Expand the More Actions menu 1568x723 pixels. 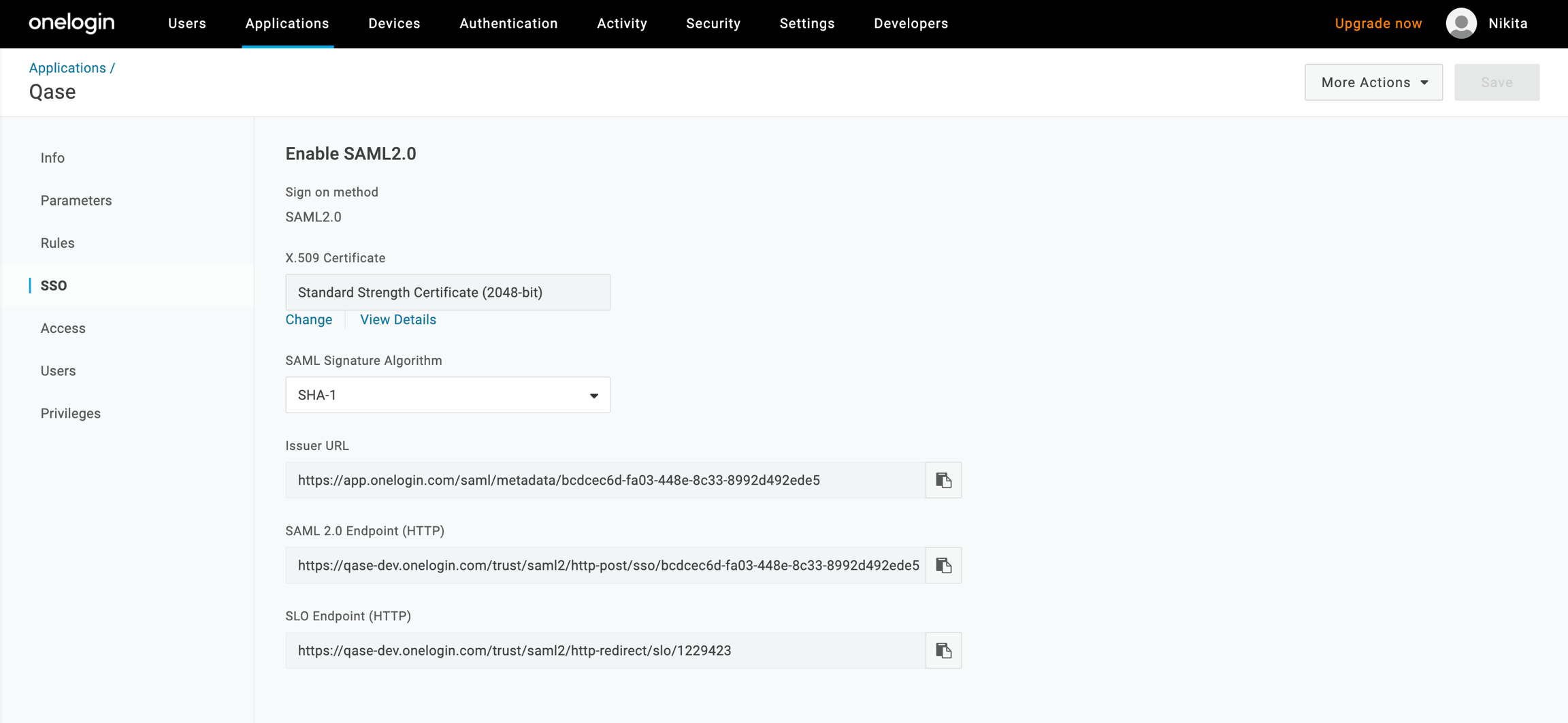1373,82
